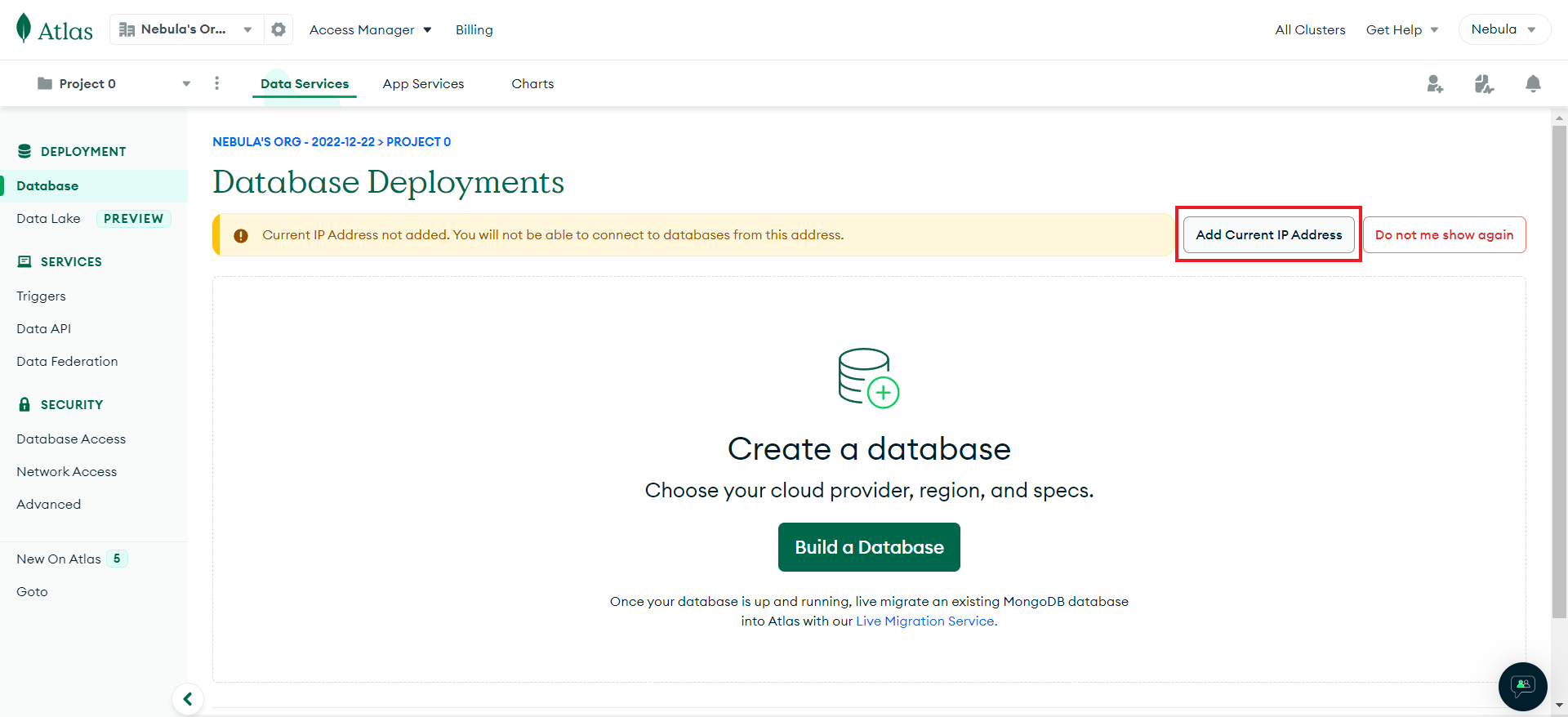
Task: Switch to the Charts tab
Action: point(532,83)
